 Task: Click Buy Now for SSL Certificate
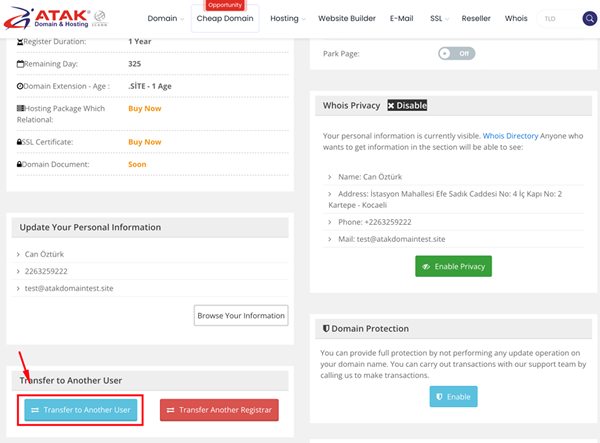(x=145, y=142)
